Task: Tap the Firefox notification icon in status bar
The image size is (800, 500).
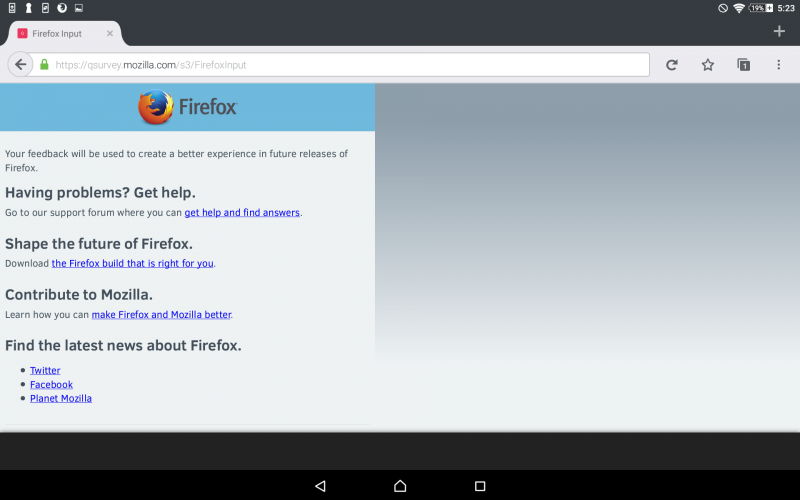Action: coord(62,8)
